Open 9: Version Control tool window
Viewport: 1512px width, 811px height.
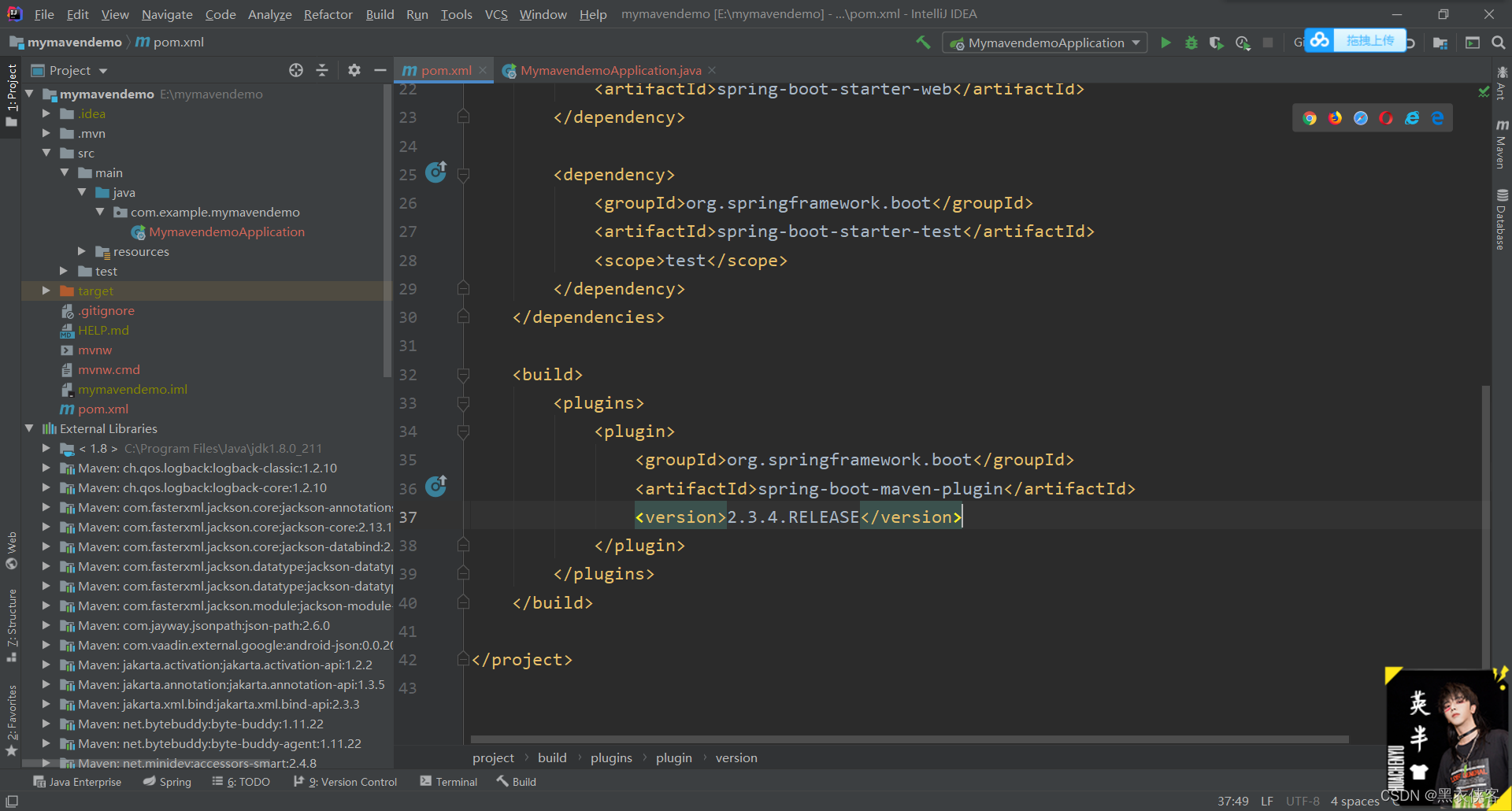[345, 782]
